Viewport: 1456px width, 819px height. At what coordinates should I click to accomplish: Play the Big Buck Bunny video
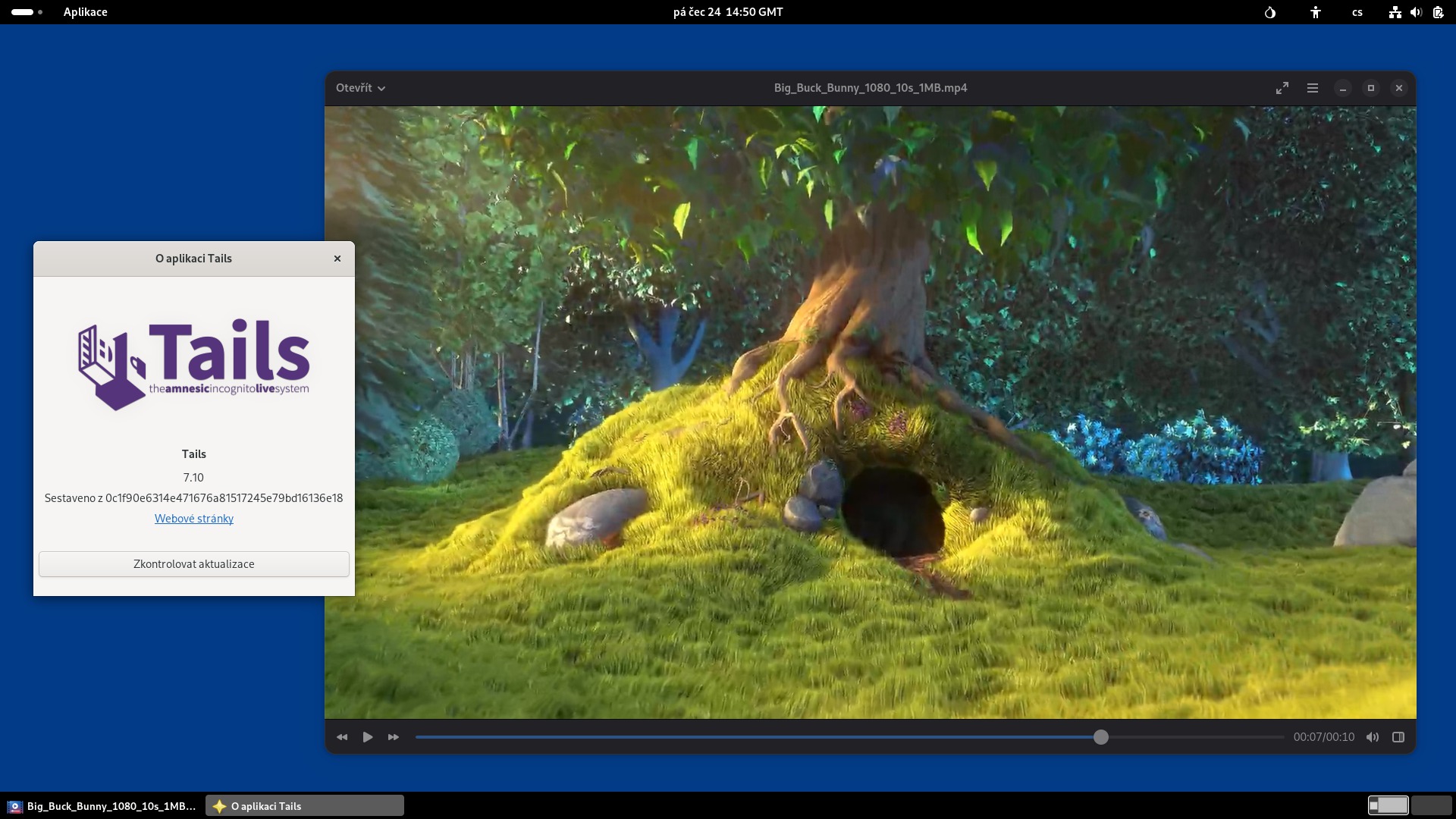(368, 737)
